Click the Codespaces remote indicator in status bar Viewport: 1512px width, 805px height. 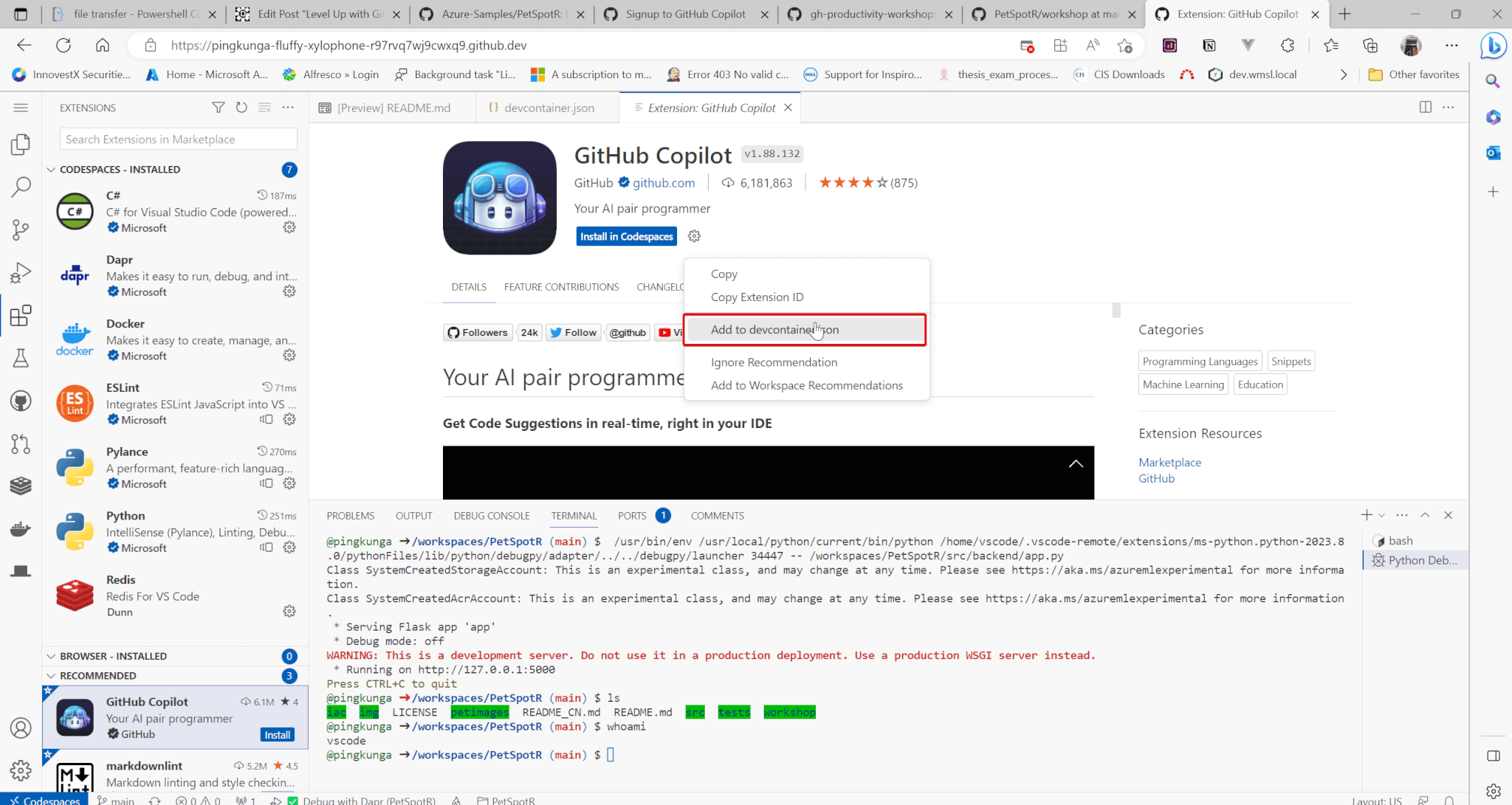44,799
